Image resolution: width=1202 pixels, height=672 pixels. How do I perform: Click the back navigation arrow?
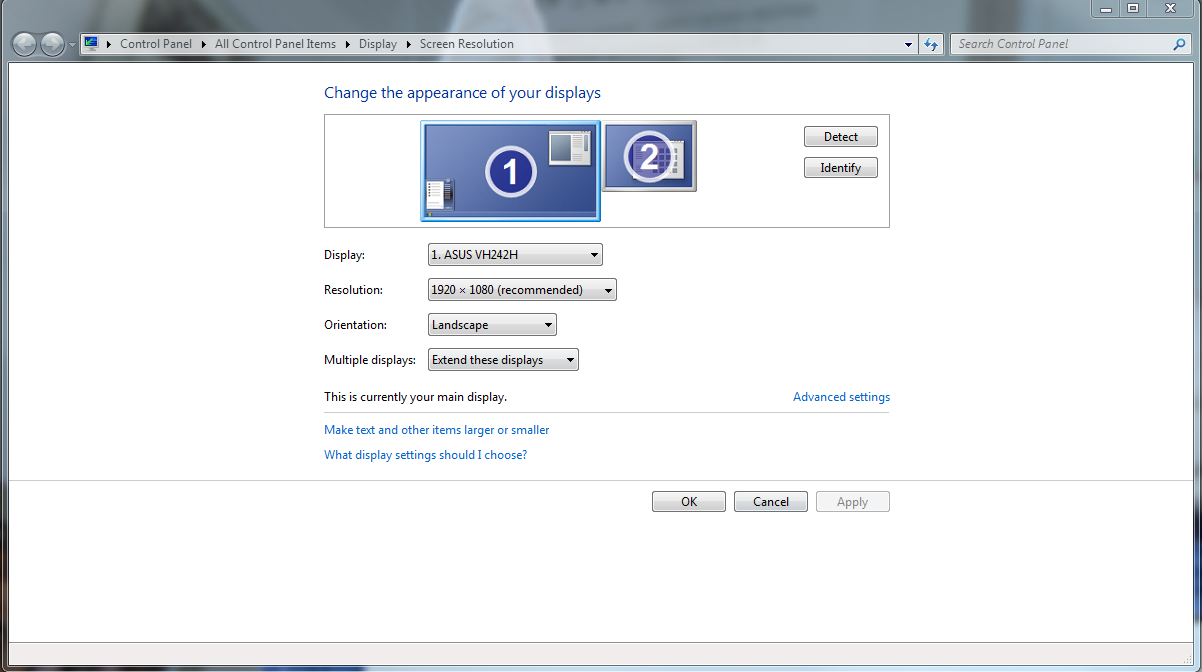[x=24, y=43]
